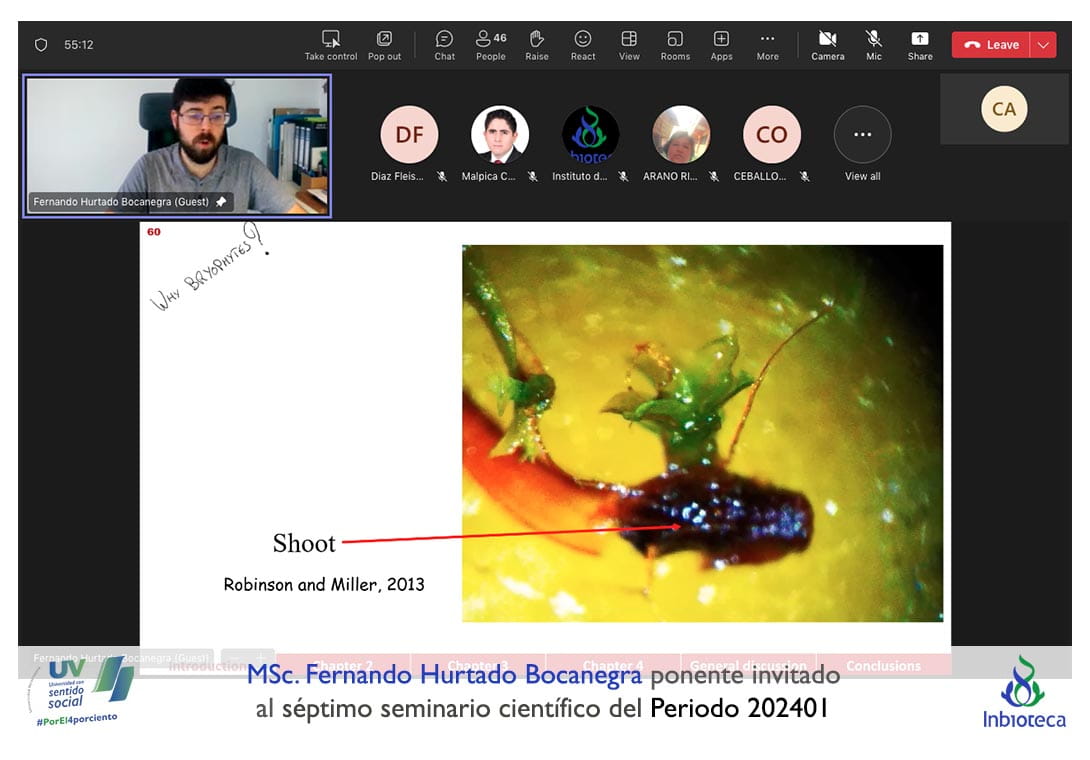This screenshot has width=1090, height=760.
Task: Select the DF participant avatar
Action: 409,135
